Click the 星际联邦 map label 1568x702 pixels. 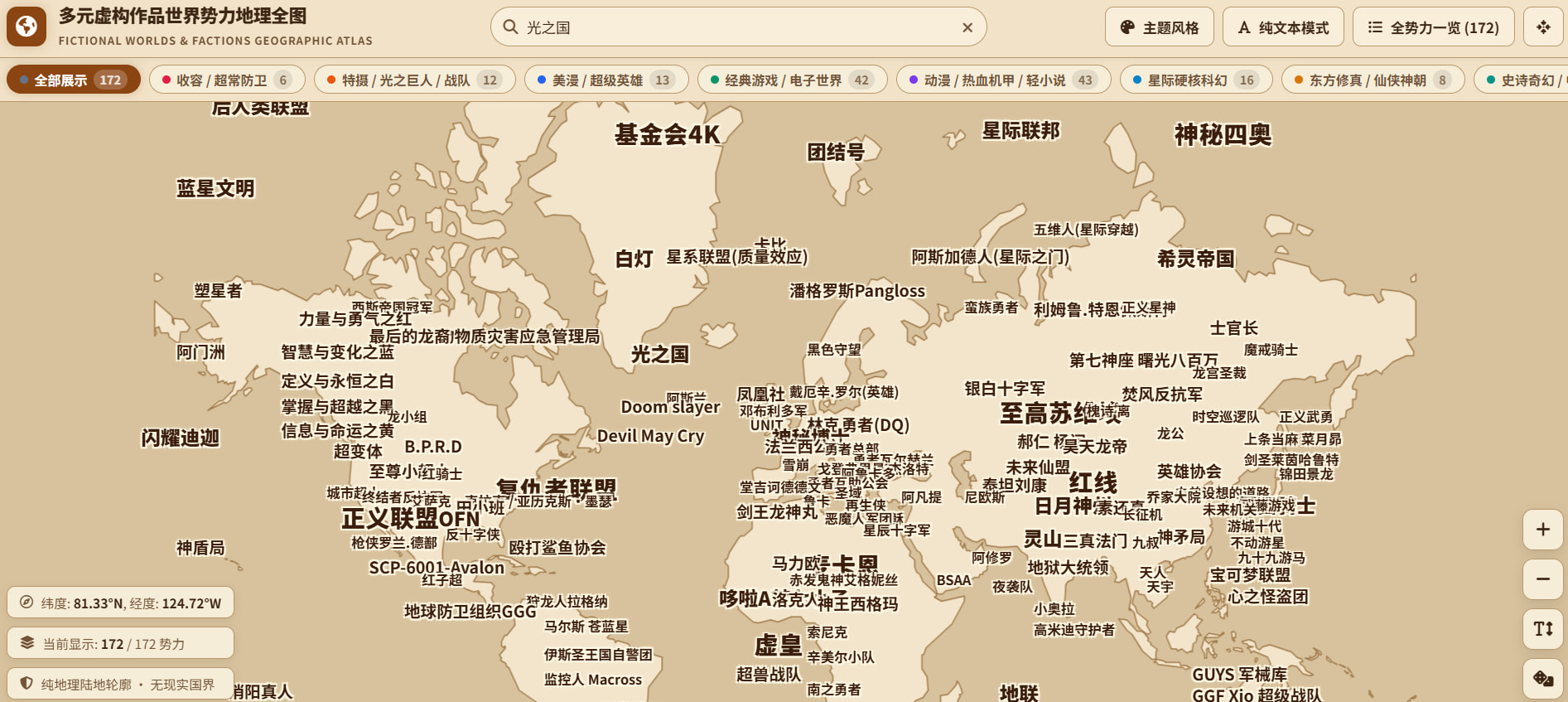[x=1020, y=131]
